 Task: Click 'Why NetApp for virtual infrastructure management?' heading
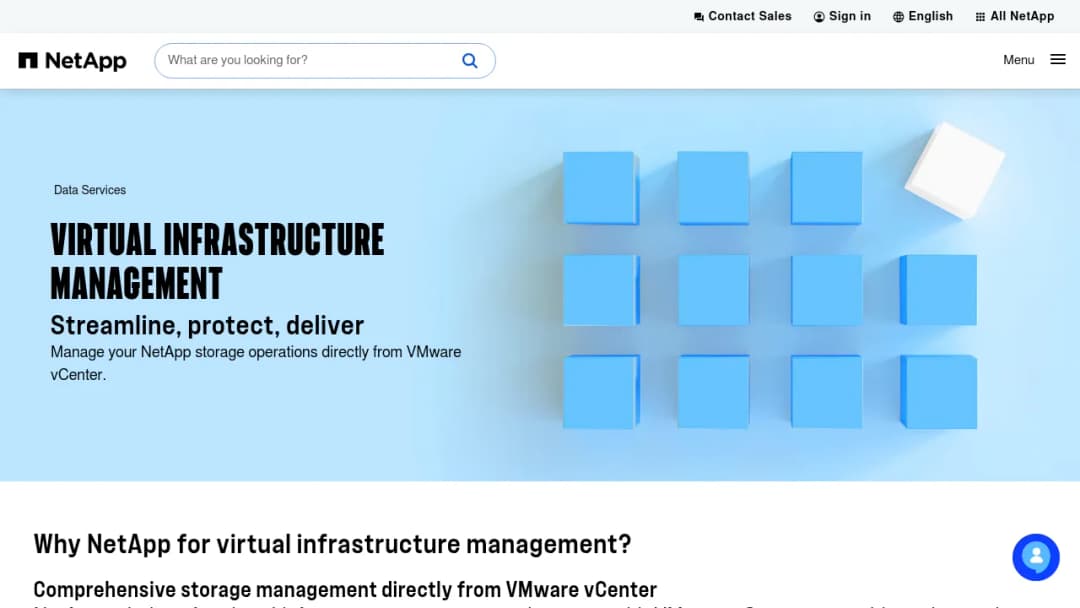332,544
